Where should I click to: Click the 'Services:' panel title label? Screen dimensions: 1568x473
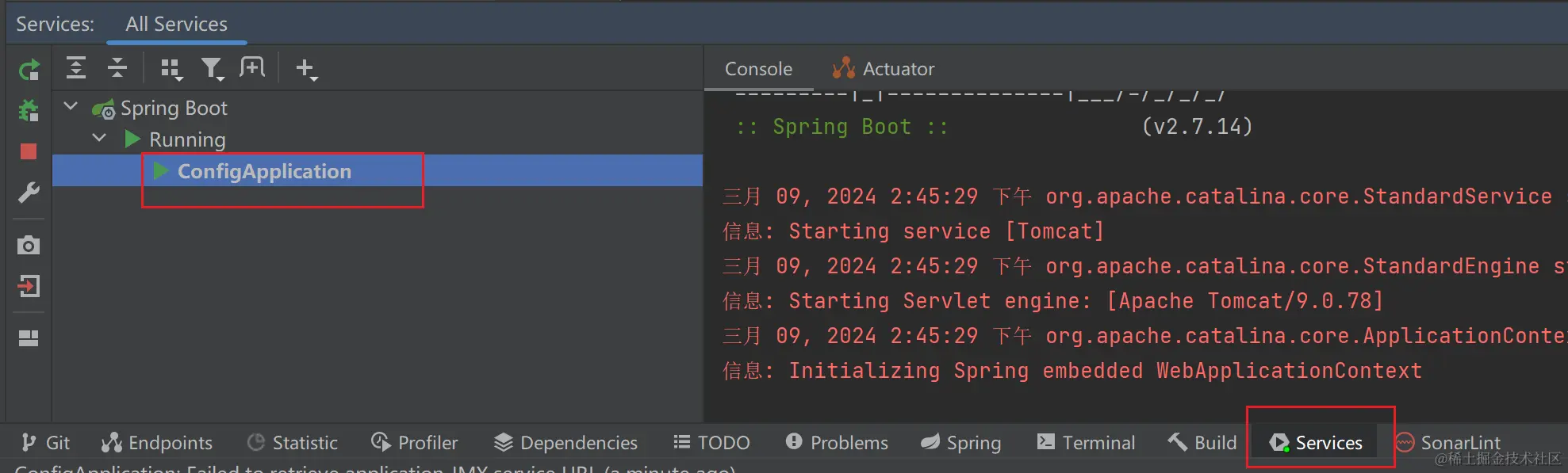click(x=55, y=24)
